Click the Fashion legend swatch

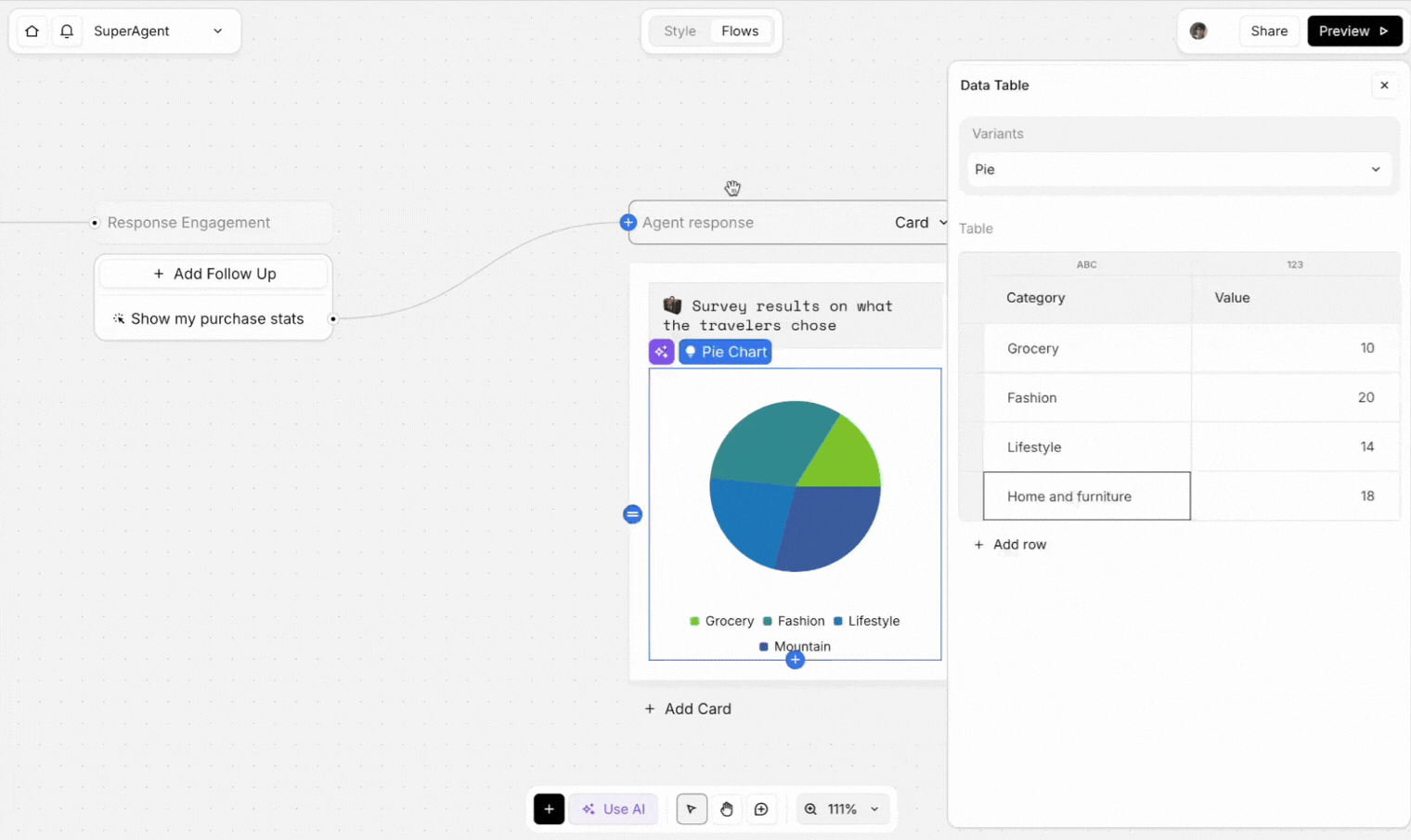[x=768, y=621]
